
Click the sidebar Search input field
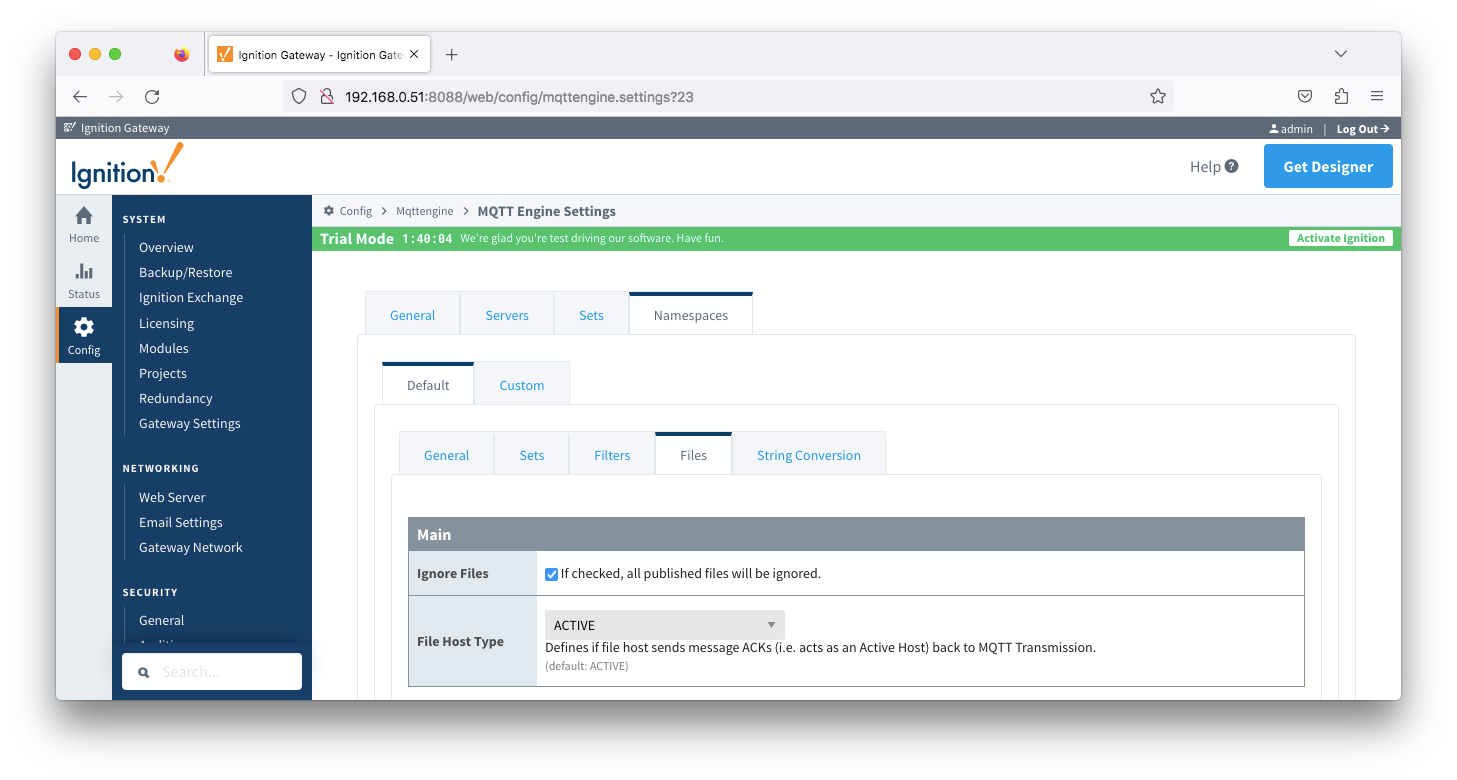coord(212,672)
